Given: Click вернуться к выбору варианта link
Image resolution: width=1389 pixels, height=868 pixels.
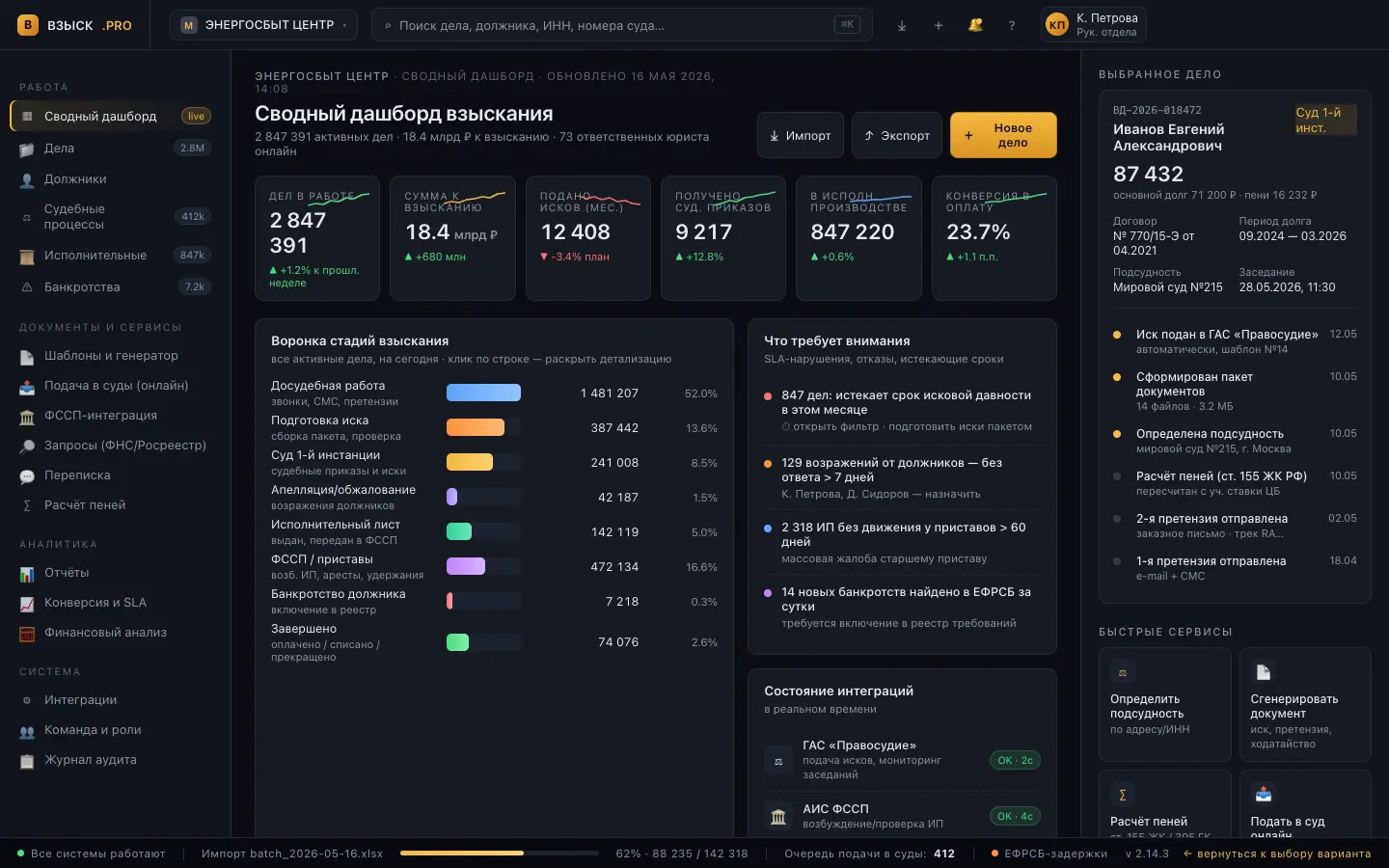Looking at the screenshot, I should [1277, 854].
